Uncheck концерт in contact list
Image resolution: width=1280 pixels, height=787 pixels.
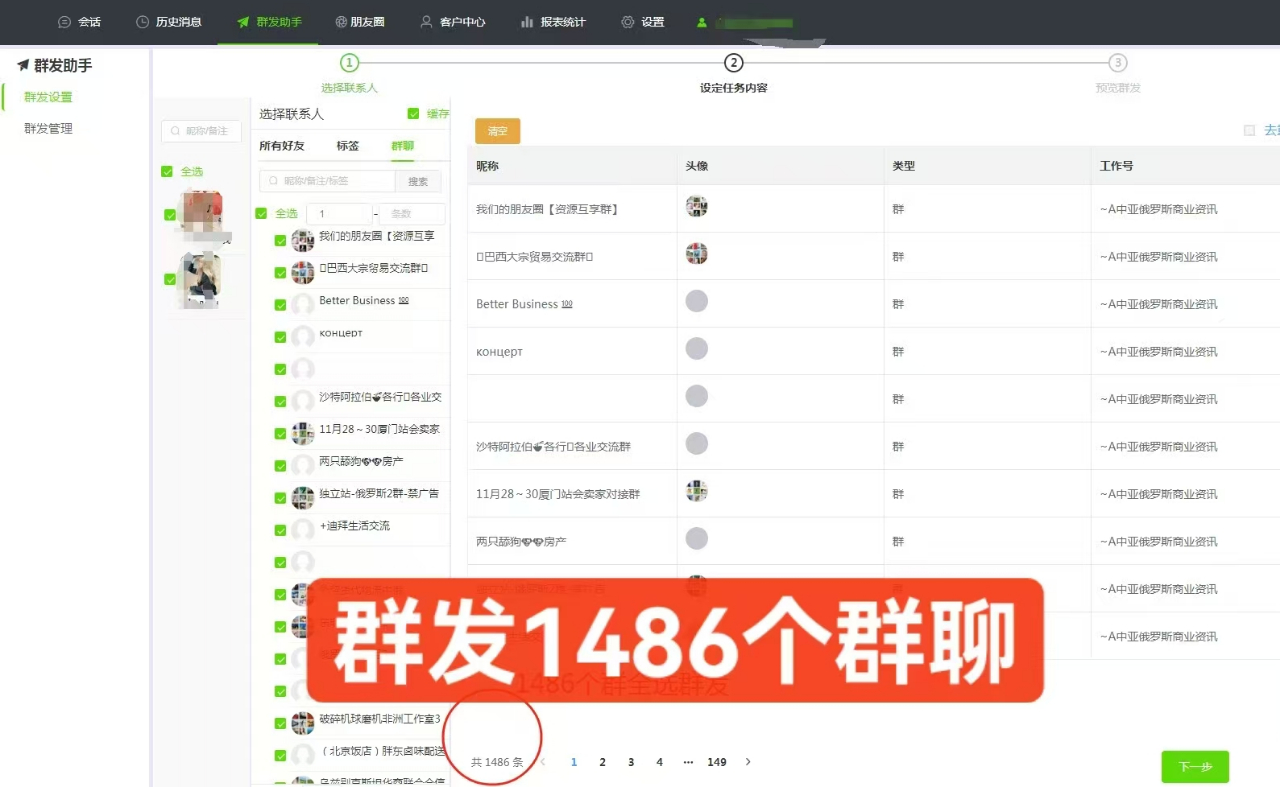280,337
